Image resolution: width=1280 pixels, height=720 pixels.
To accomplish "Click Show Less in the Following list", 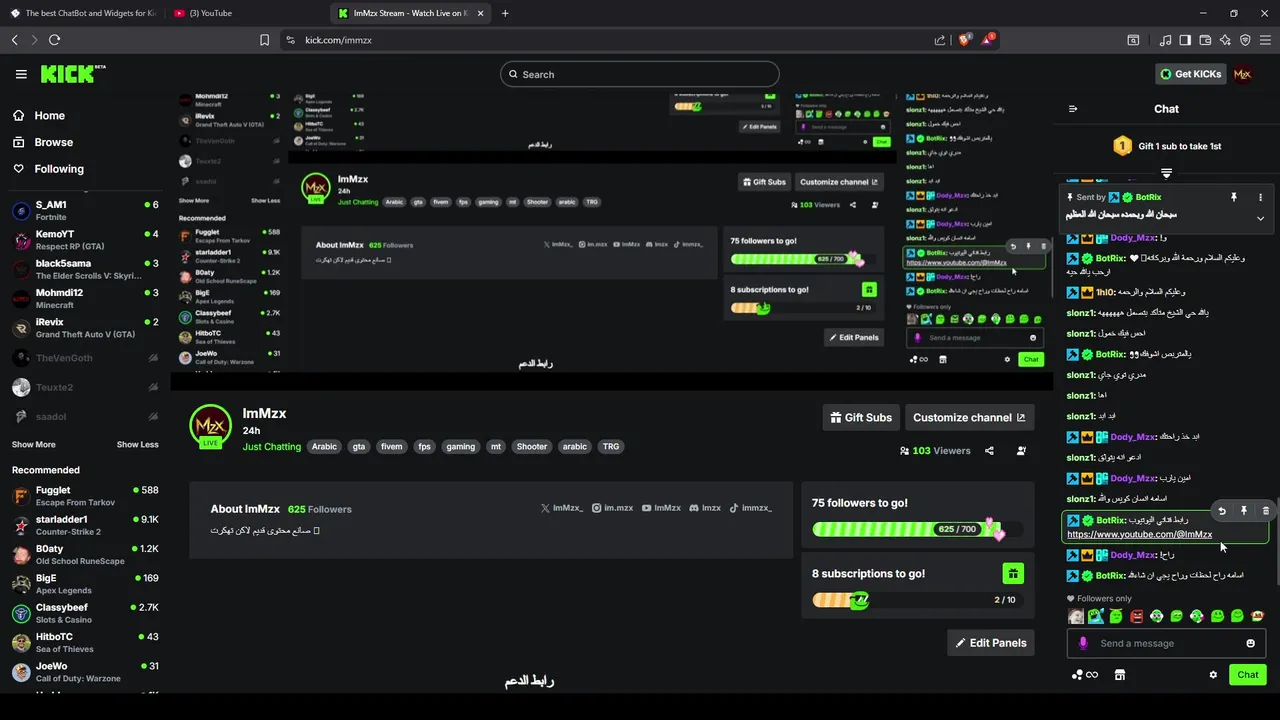I will click(x=137, y=444).
